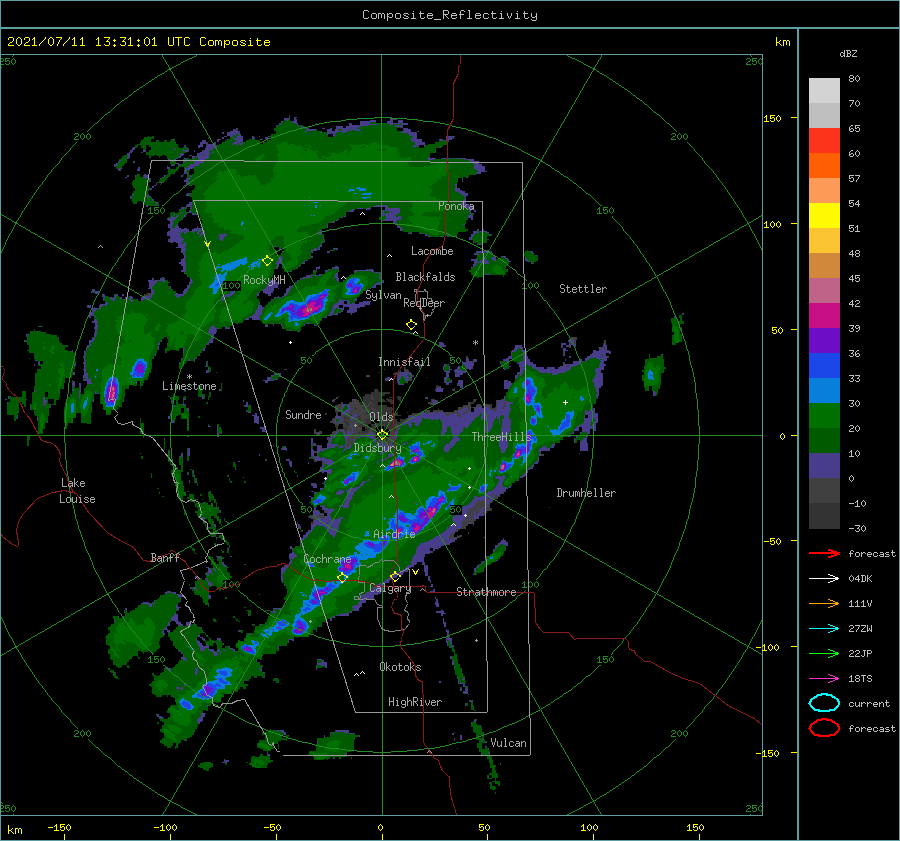Viewport: 900px width, 841px height.
Task: Click the ThreeHills label
Action: pyautogui.click(x=502, y=437)
